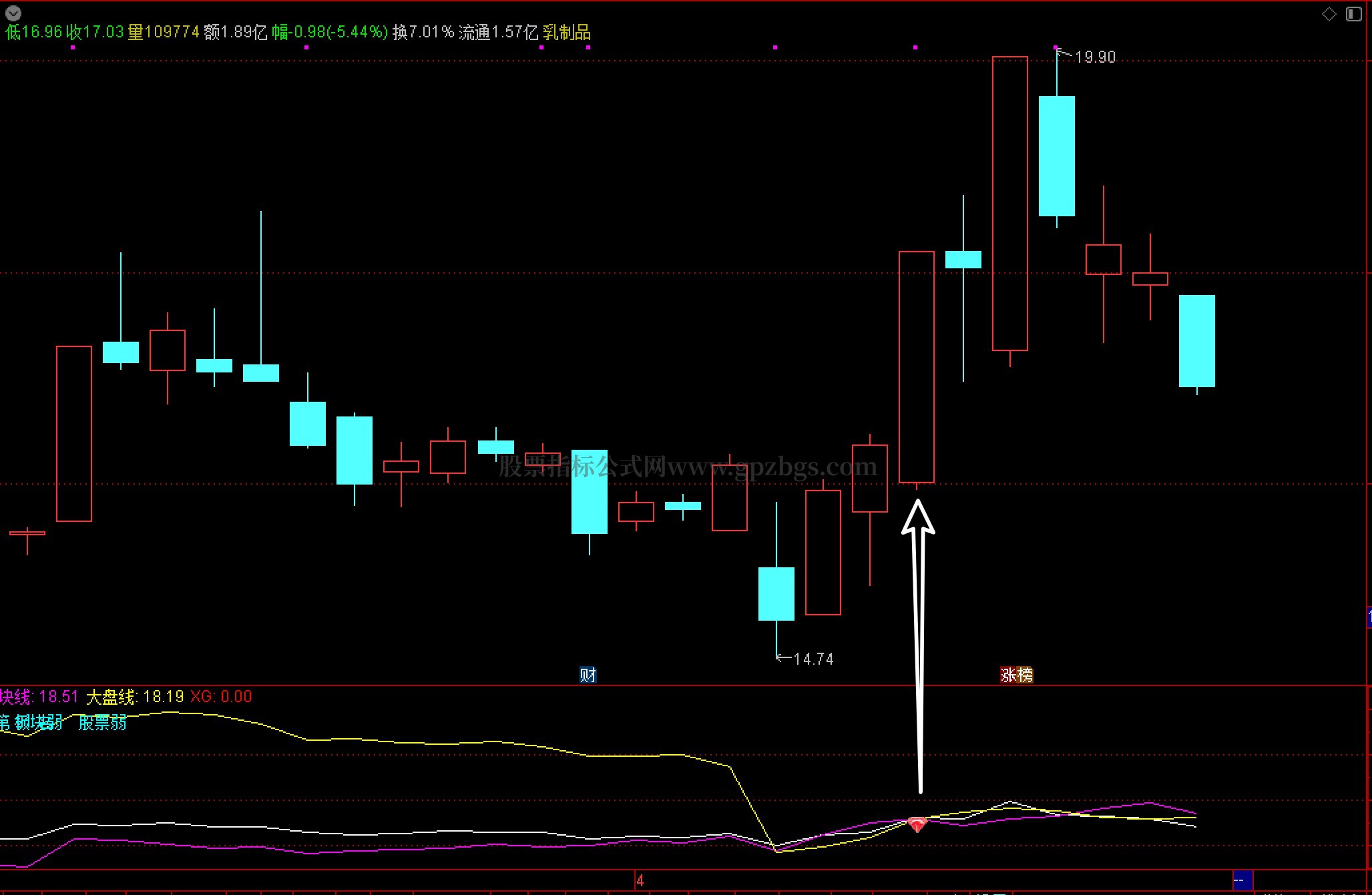Click the 19.90 high price label
The width and height of the screenshot is (1372, 895).
pyautogui.click(x=1095, y=57)
